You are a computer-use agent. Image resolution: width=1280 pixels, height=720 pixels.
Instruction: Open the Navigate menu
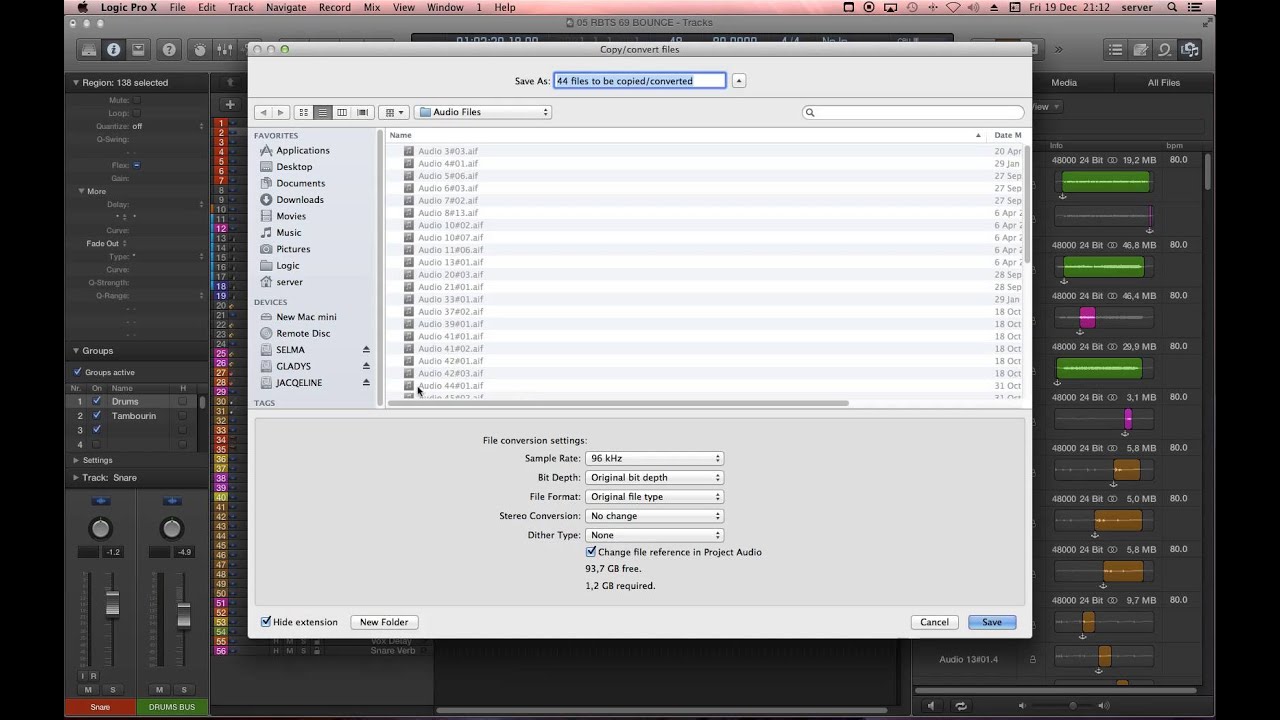click(x=287, y=7)
